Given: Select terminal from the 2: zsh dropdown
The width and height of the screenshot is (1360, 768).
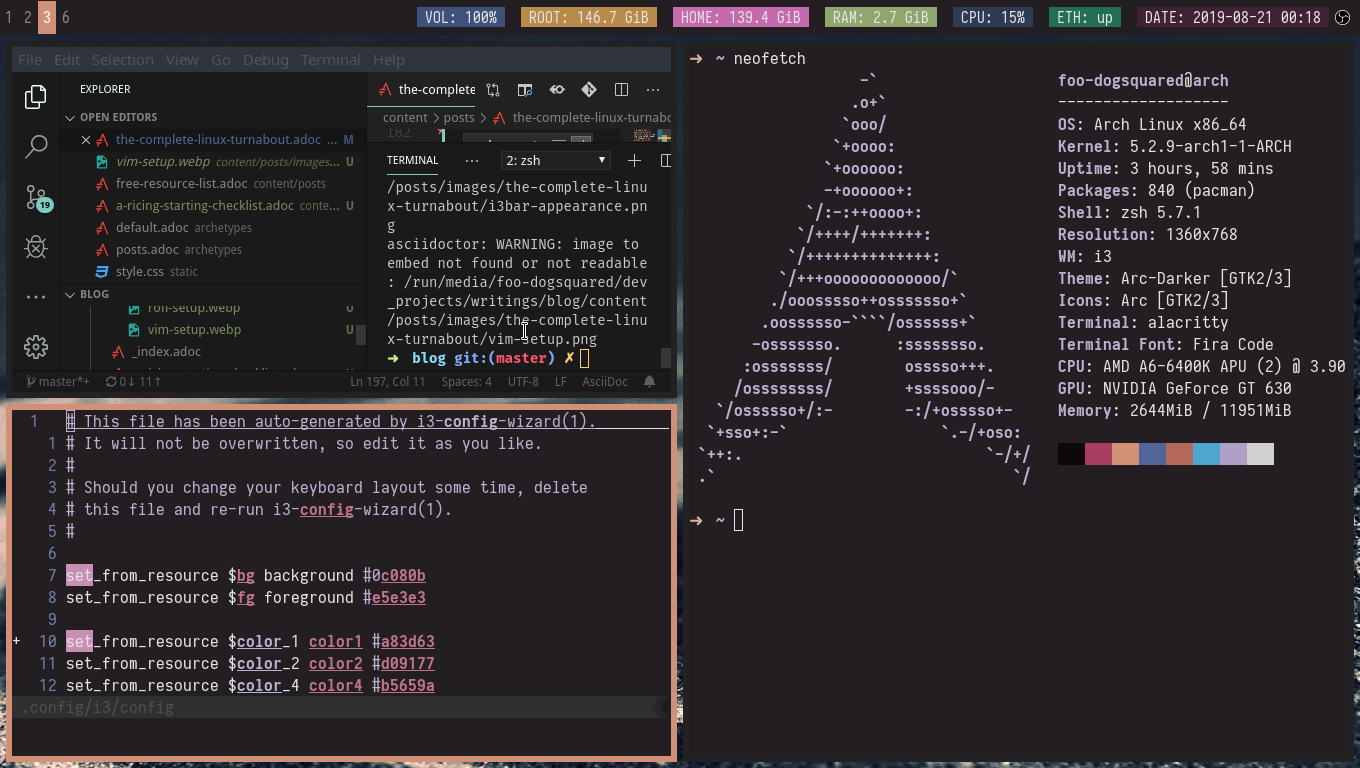Looking at the screenshot, I should pyautogui.click(x=556, y=160).
